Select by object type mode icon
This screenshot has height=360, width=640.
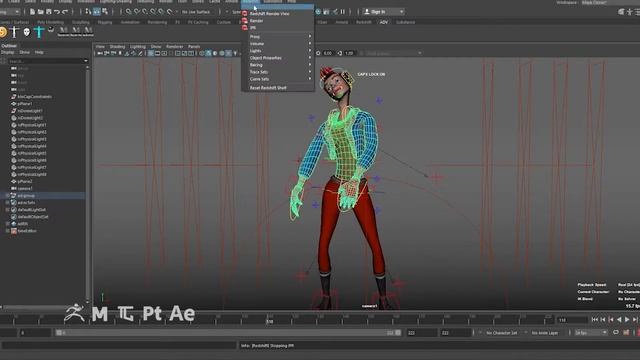[96, 12]
